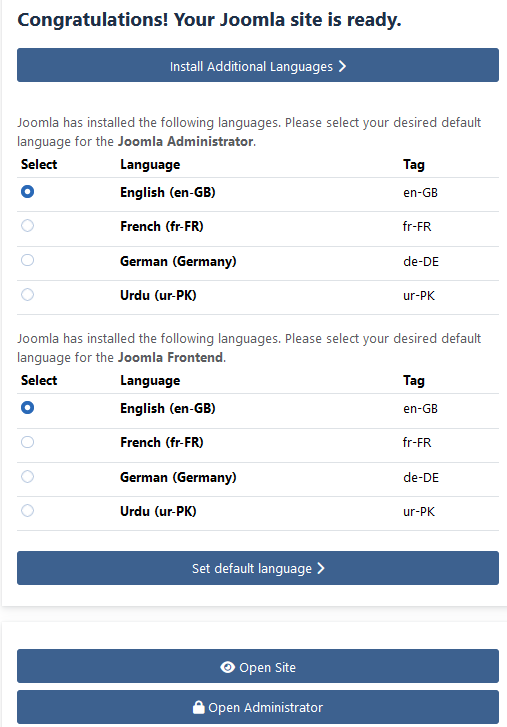
Task: Choose English radio for the Frontend
Action: 27,408
